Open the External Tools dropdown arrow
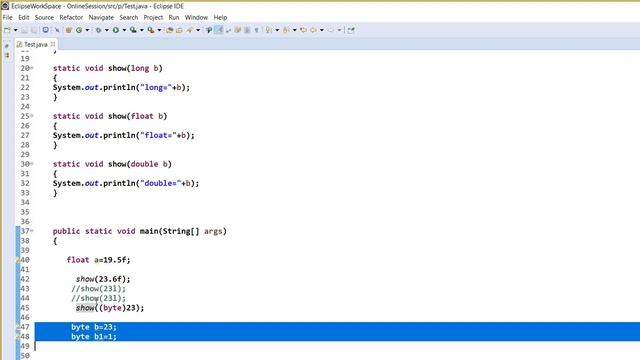 pos(159,30)
